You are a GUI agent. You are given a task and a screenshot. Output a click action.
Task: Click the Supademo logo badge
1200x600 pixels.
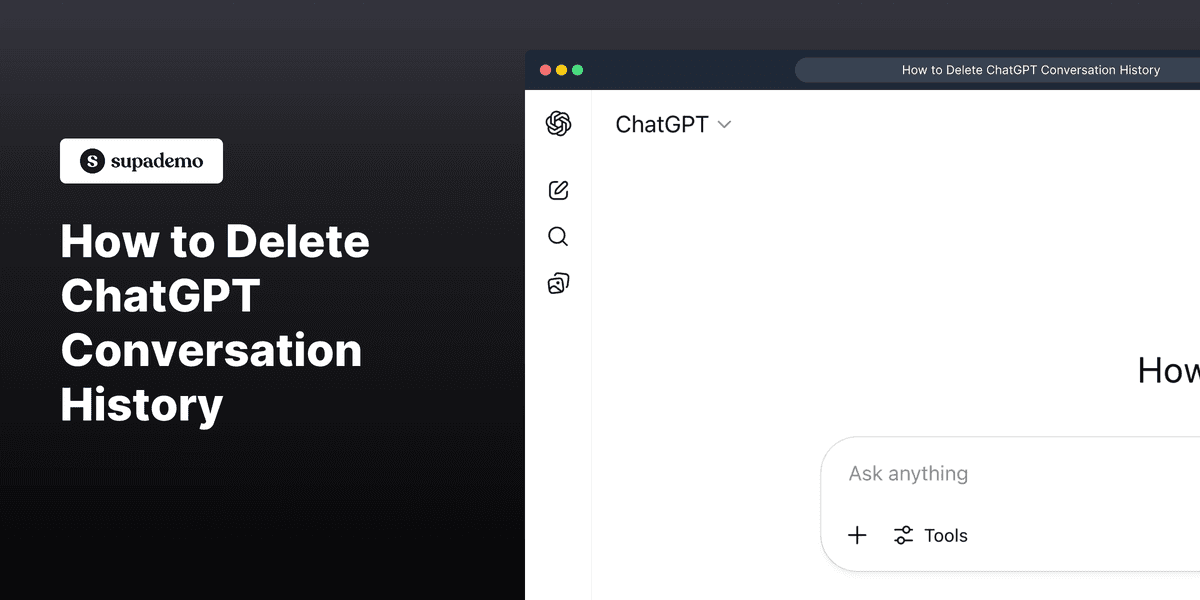pos(141,160)
